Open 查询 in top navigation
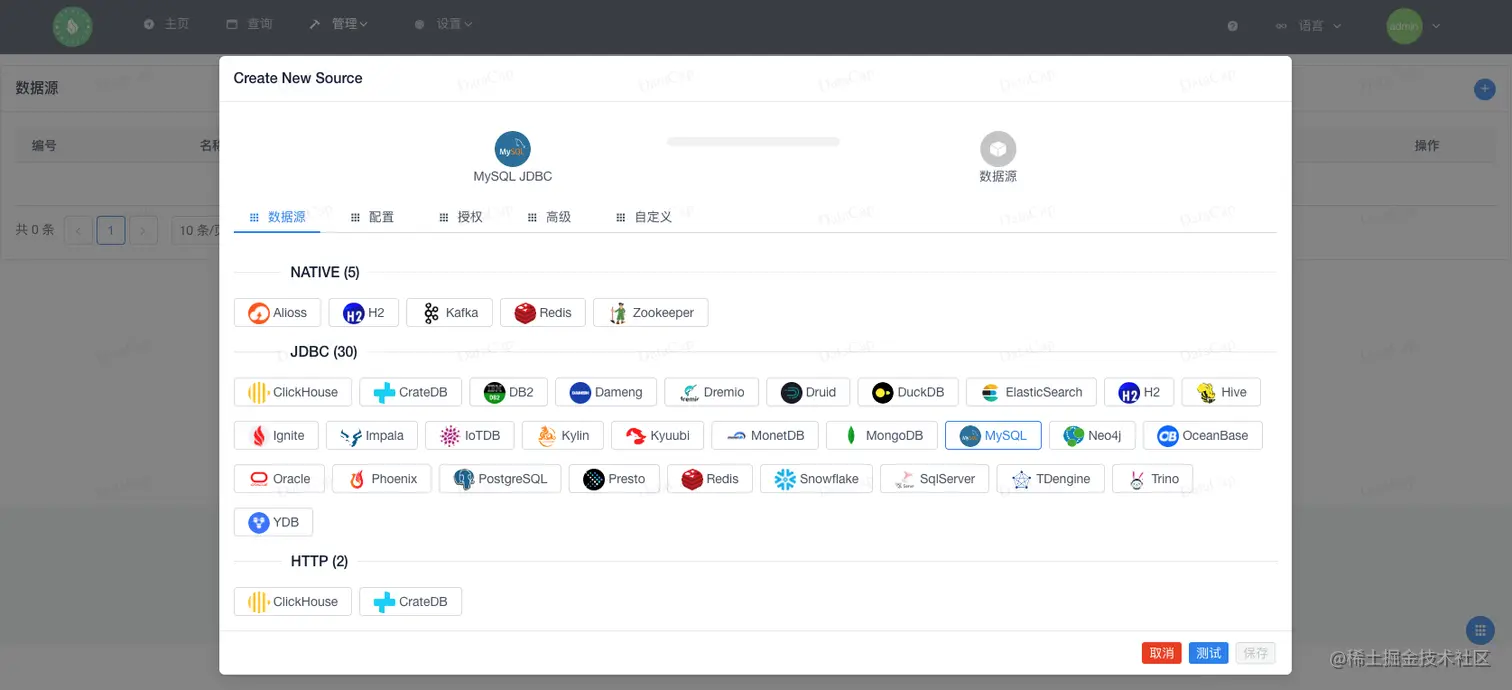Image resolution: width=1512 pixels, height=690 pixels. tap(249, 24)
